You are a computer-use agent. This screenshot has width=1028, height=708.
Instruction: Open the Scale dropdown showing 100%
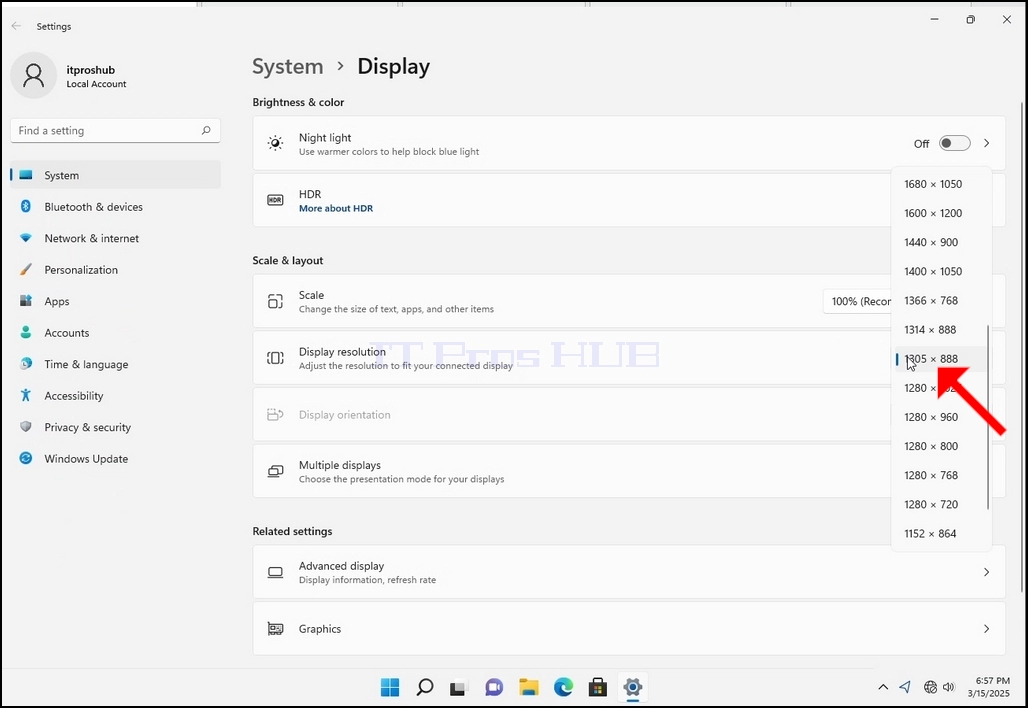pos(858,302)
